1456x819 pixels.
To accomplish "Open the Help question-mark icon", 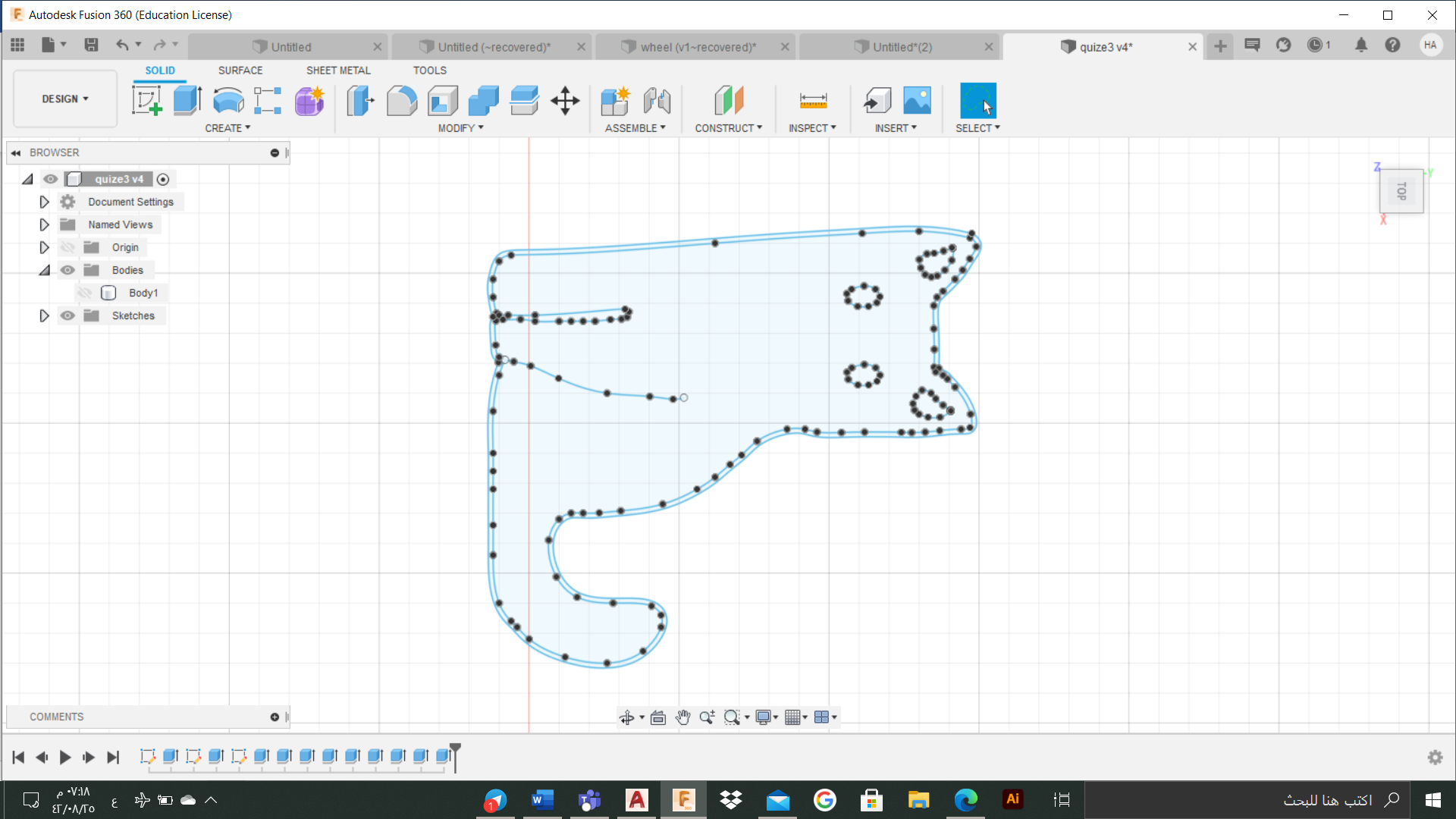I will (x=1392, y=45).
